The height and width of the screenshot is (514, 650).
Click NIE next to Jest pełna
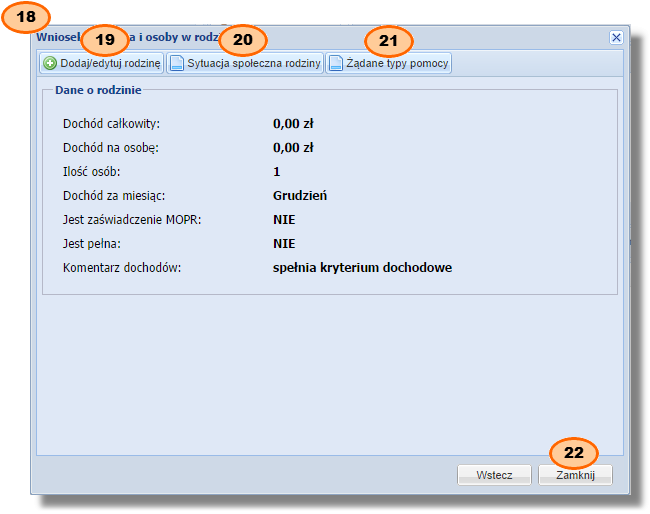[x=284, y=244]
